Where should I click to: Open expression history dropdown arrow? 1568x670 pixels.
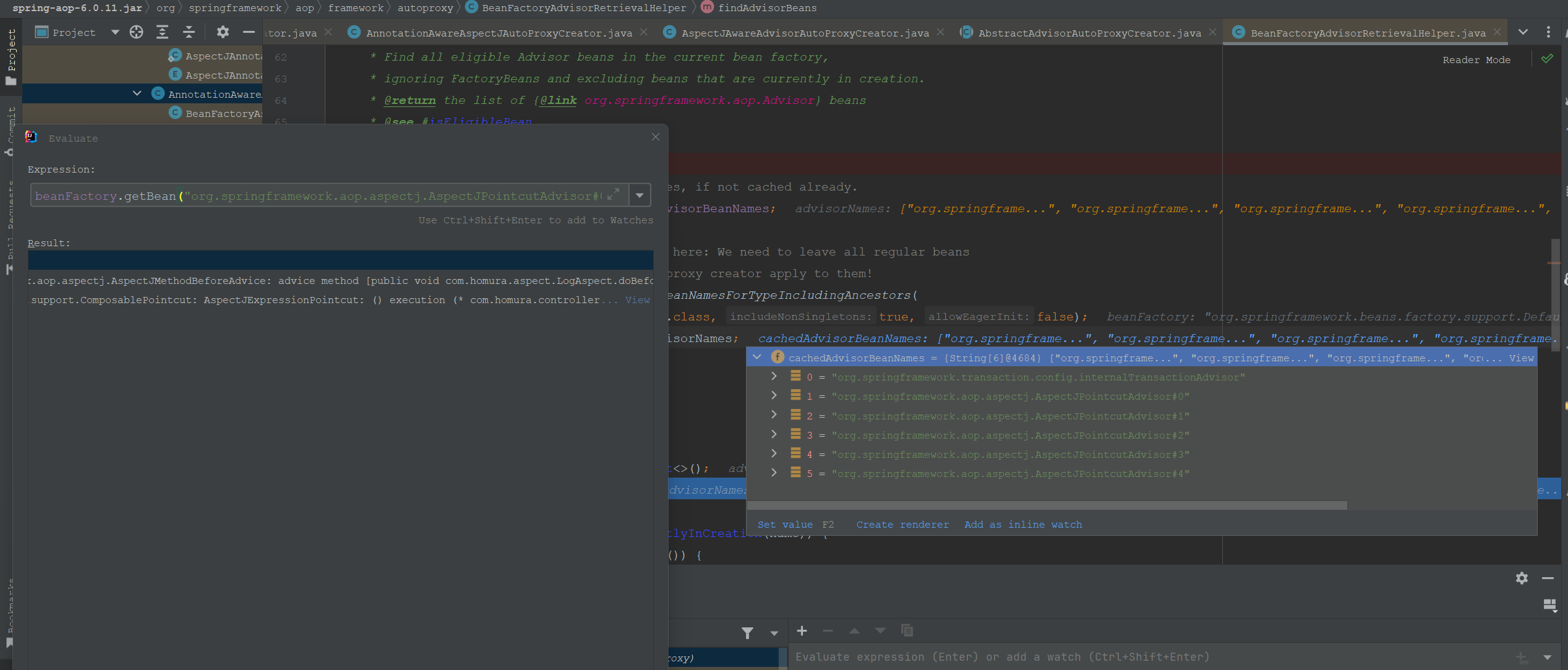click(640, 195)
